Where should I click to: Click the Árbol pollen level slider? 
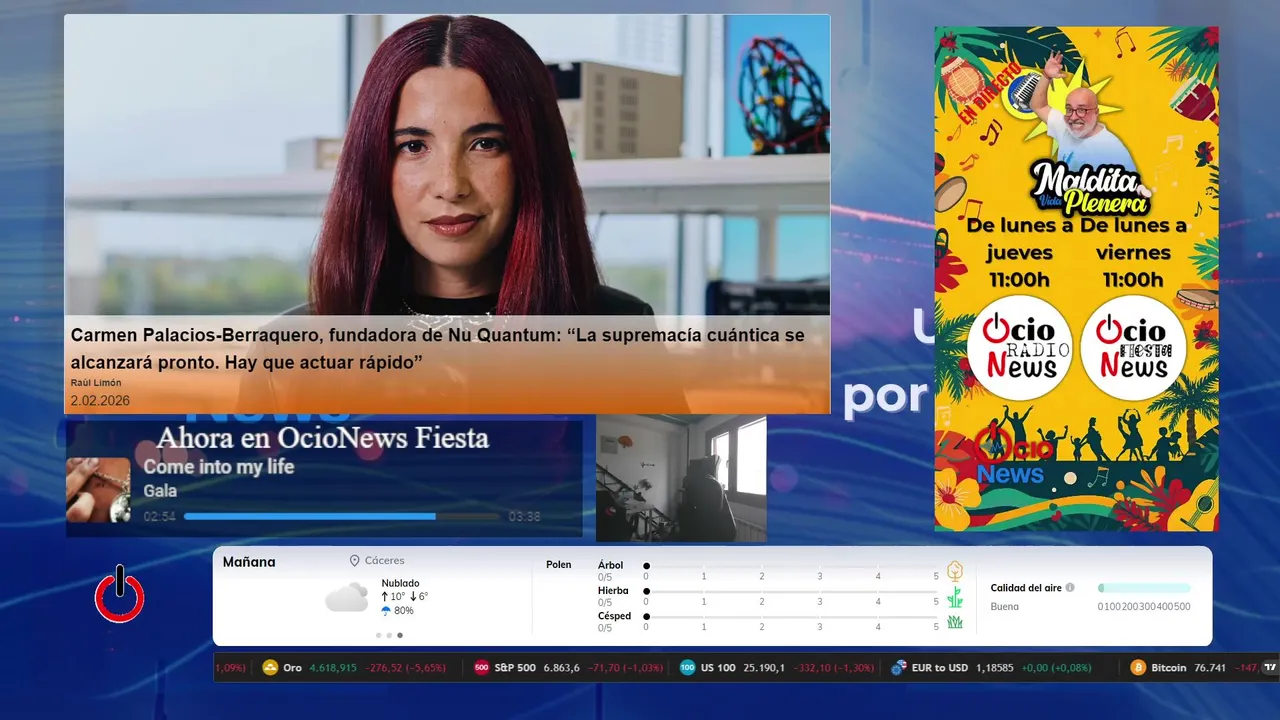791,566
